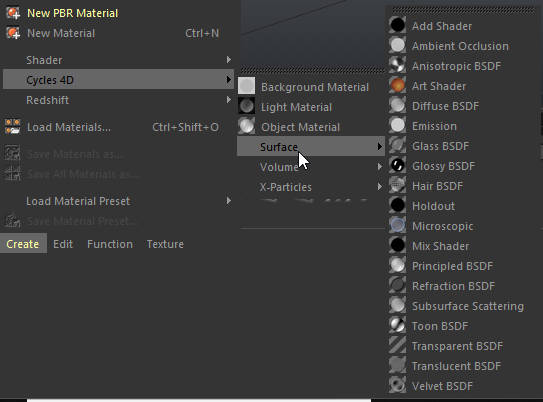Expand the Surface submenu arrow
Image resolution: width=543 pixels, height=402 pixels.
380,147
